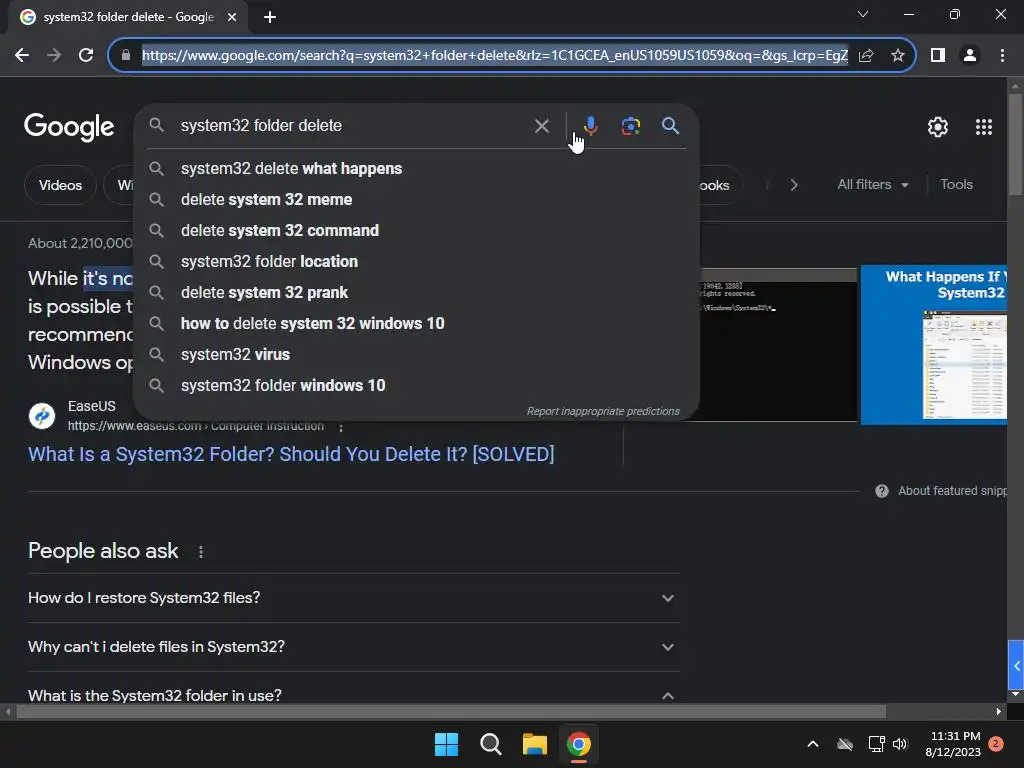This screenshot has height=768, width=1024.
Task: Go to the Google home logo
Action: (x=69, y=127)
